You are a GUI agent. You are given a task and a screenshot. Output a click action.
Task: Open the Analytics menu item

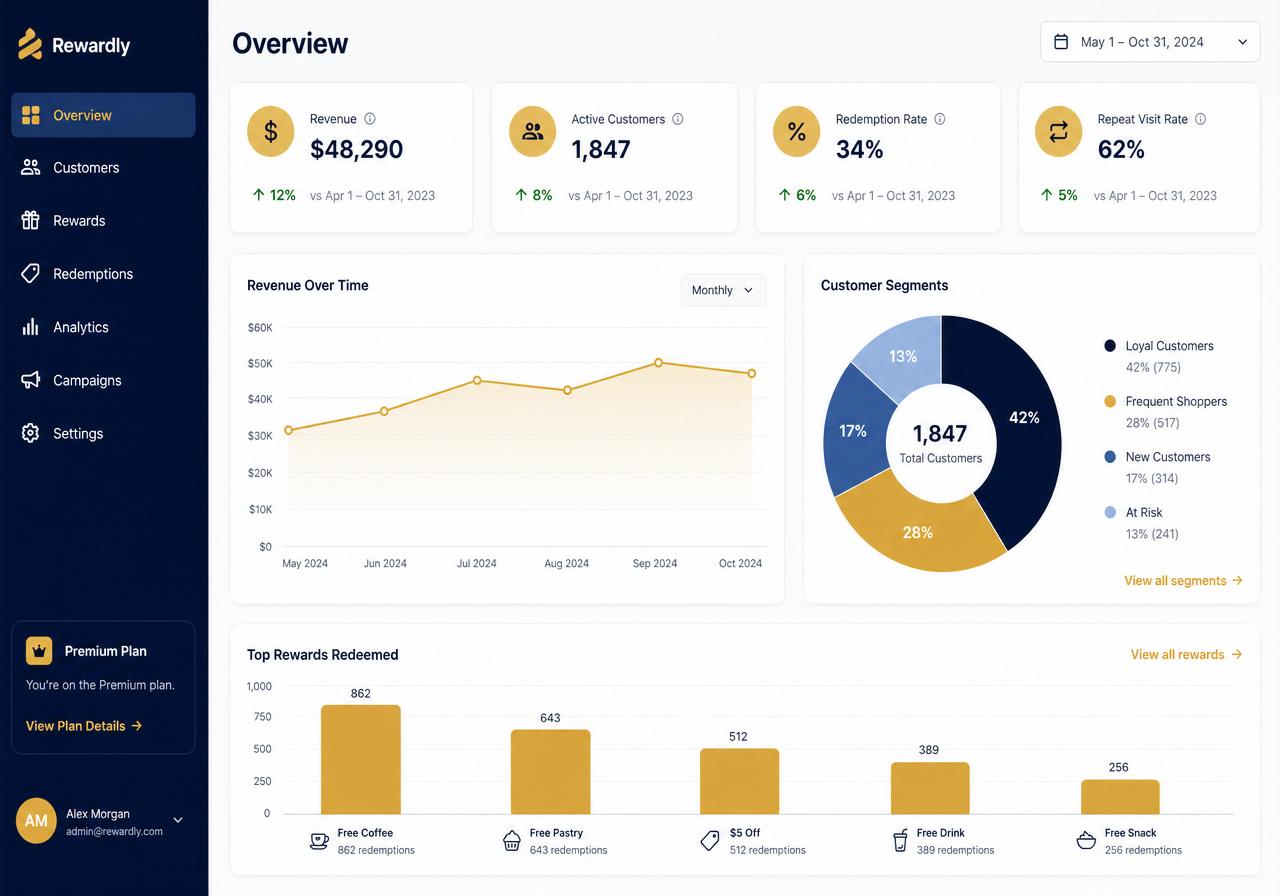click(x=103, y=327)
